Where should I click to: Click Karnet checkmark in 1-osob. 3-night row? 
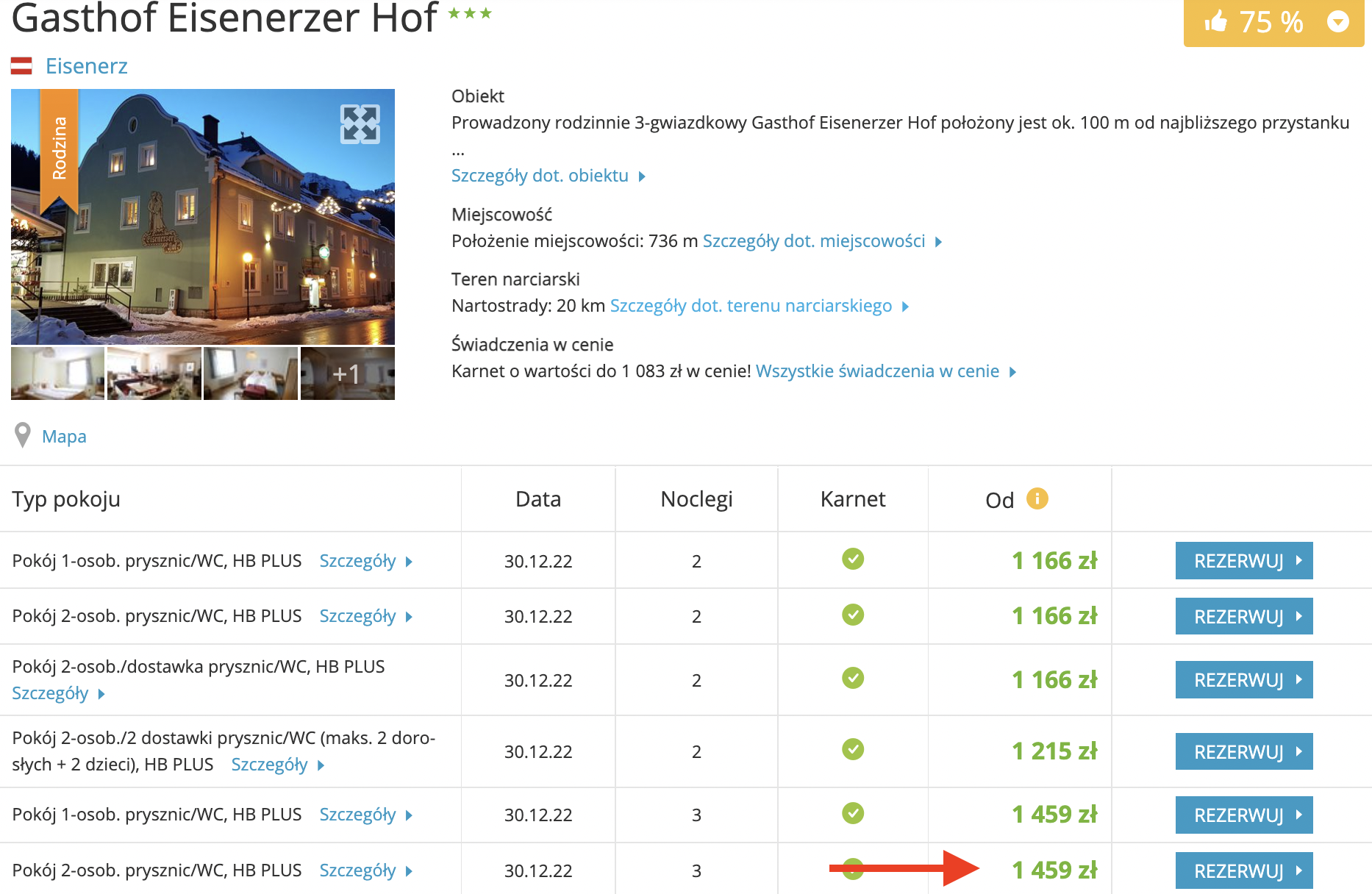853,813
